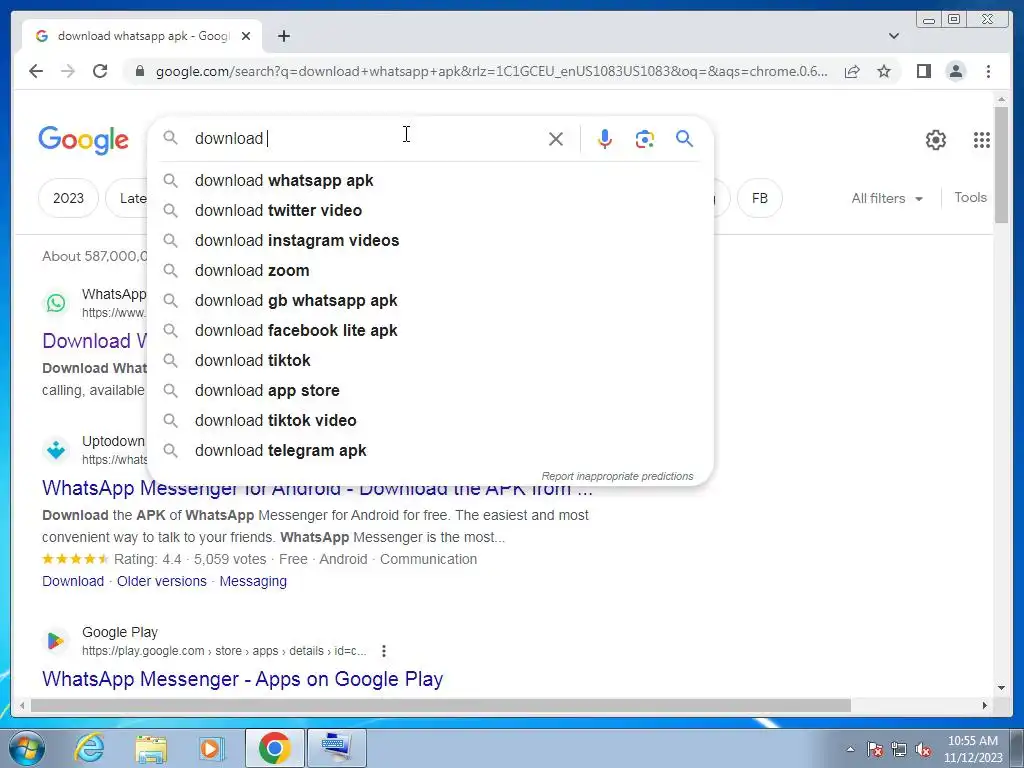Open the Chrome three-dot menu
Image resolution: width=1024 pixels, height=768 pixels.
[x=988, y=71]
